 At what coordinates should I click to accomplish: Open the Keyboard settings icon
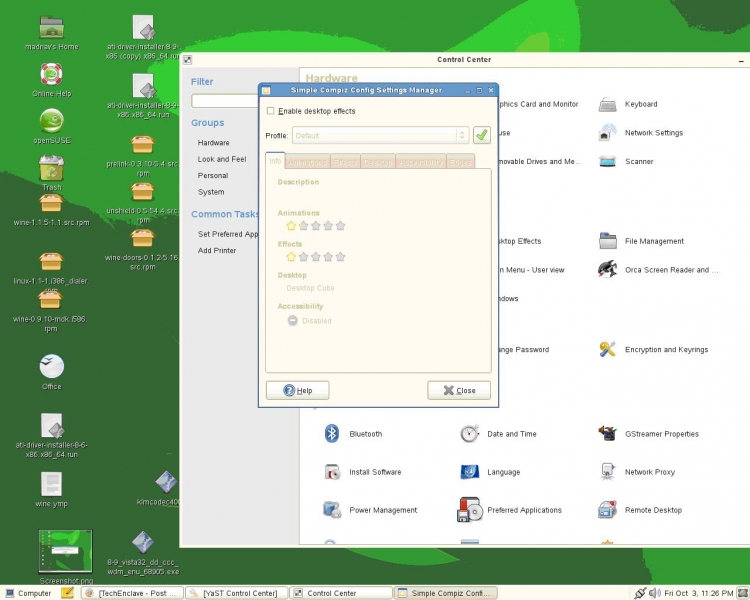(607, 104)
